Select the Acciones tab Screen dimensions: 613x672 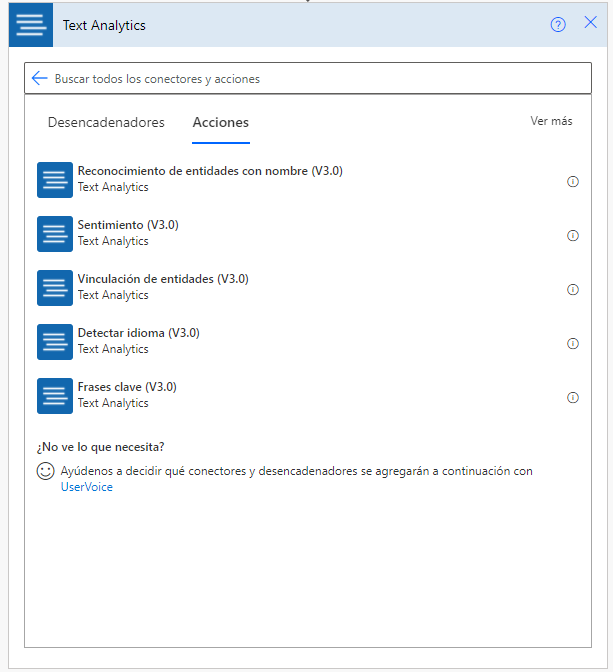tap(221, 123)
